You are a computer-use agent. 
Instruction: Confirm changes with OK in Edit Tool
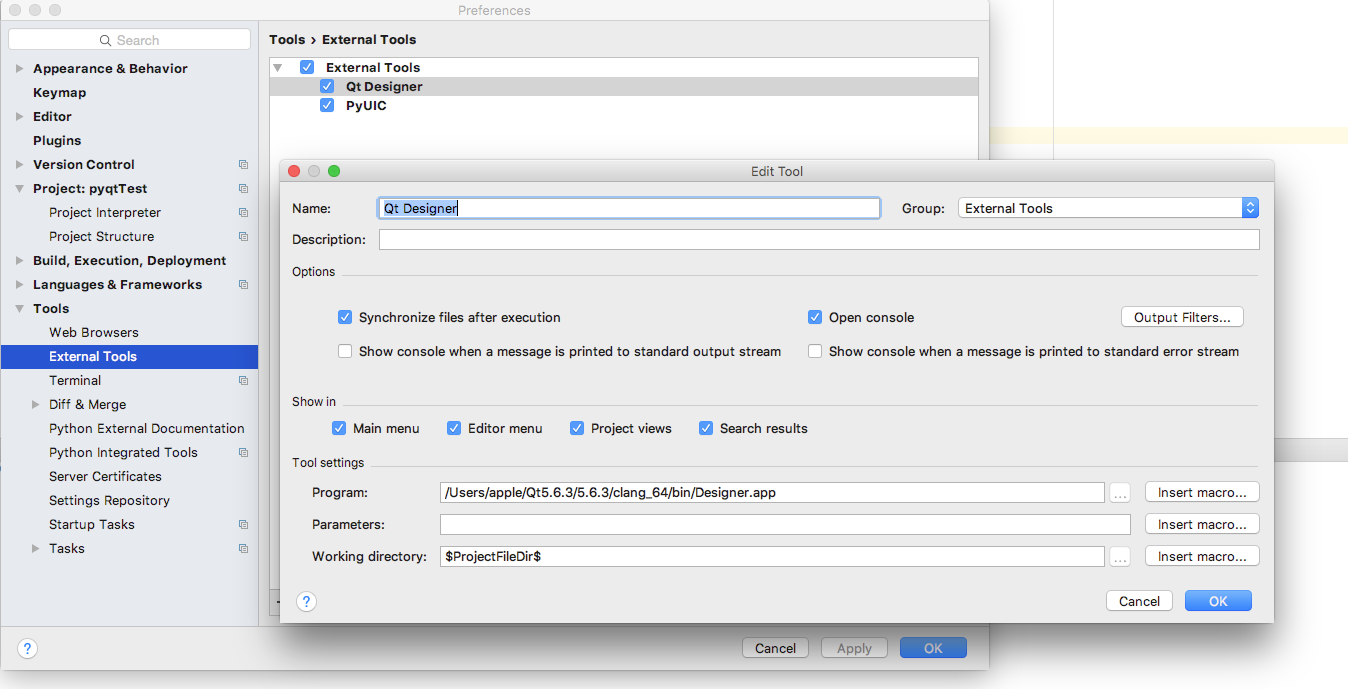[1218, 600]
